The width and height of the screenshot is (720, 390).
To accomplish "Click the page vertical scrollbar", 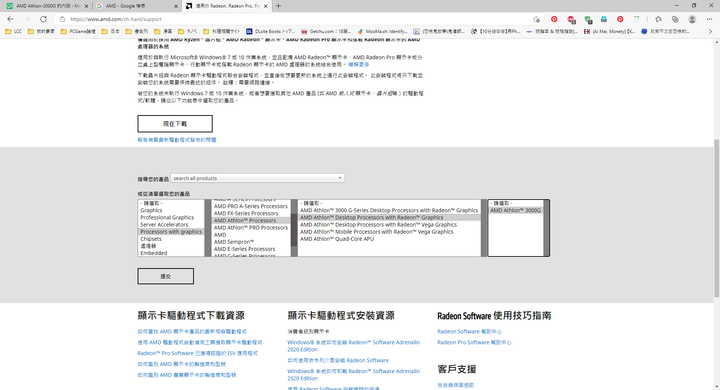I will pyautogui.click(x=716, y=218).
